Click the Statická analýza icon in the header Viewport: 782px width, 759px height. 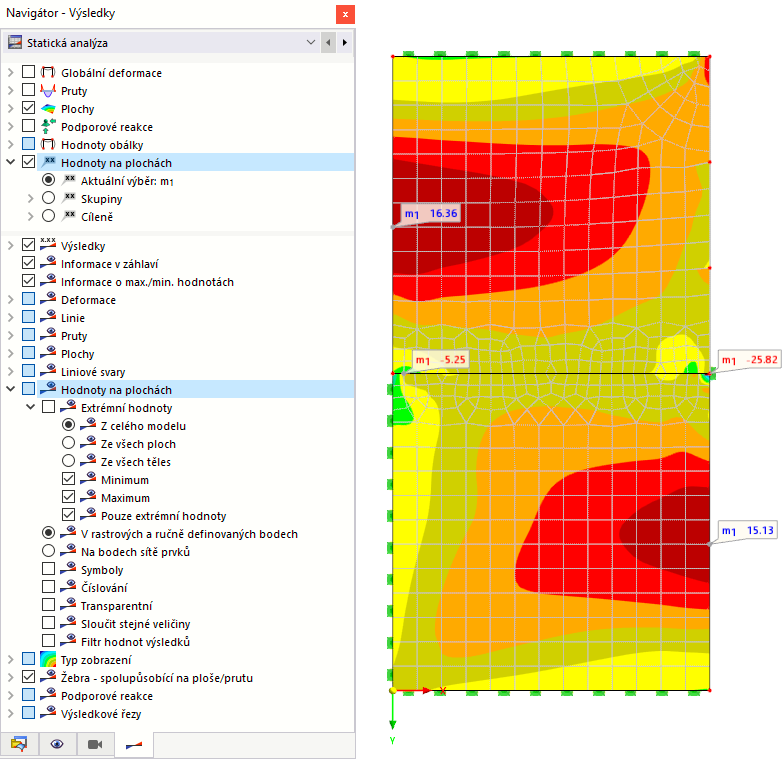pos(15,42)
